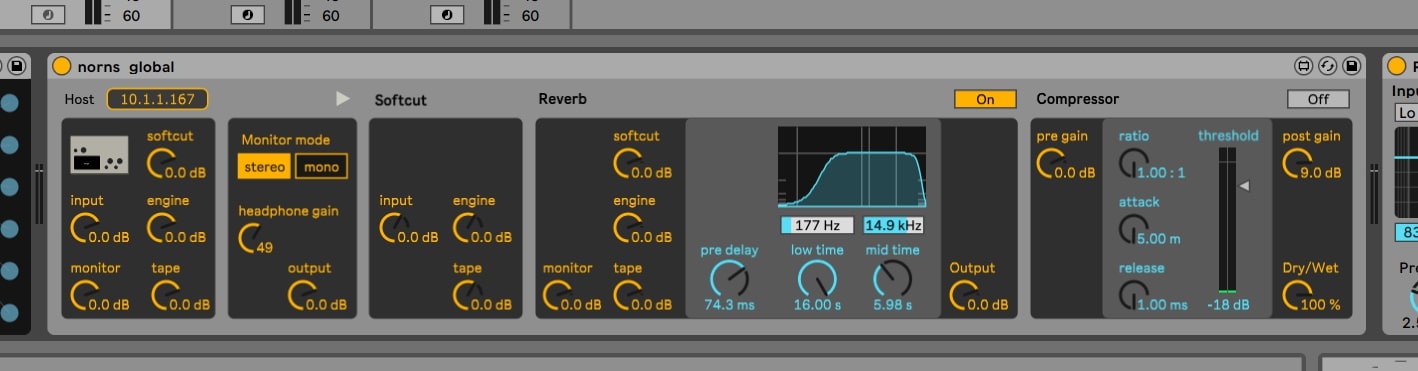Select mono monitor mode

321,166
